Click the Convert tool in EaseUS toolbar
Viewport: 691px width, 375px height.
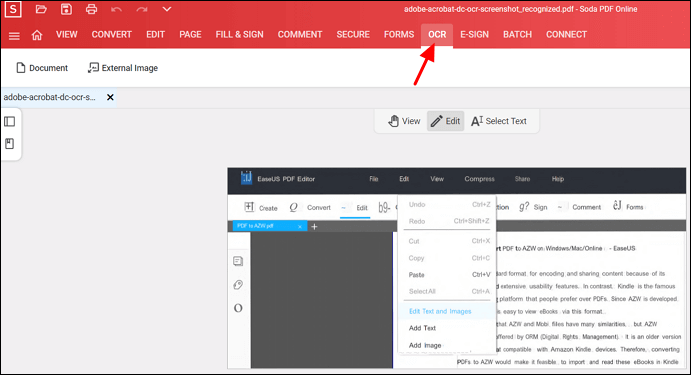[310, 208]
